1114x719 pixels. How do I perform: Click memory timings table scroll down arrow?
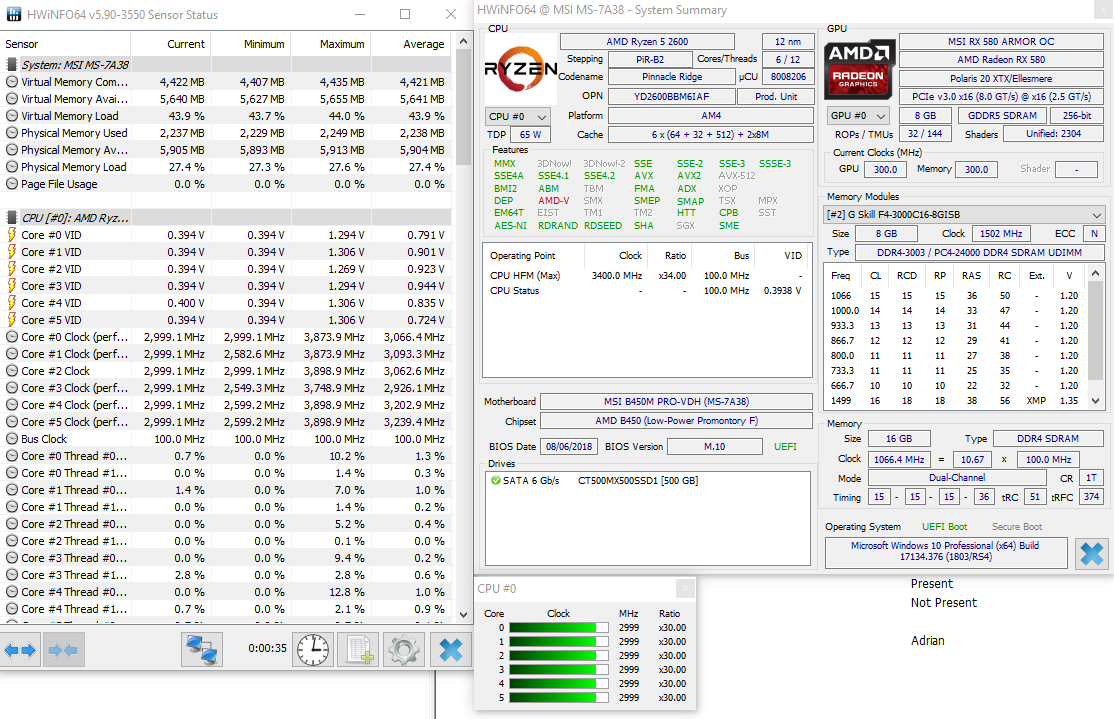click(x=1096, y=401)
